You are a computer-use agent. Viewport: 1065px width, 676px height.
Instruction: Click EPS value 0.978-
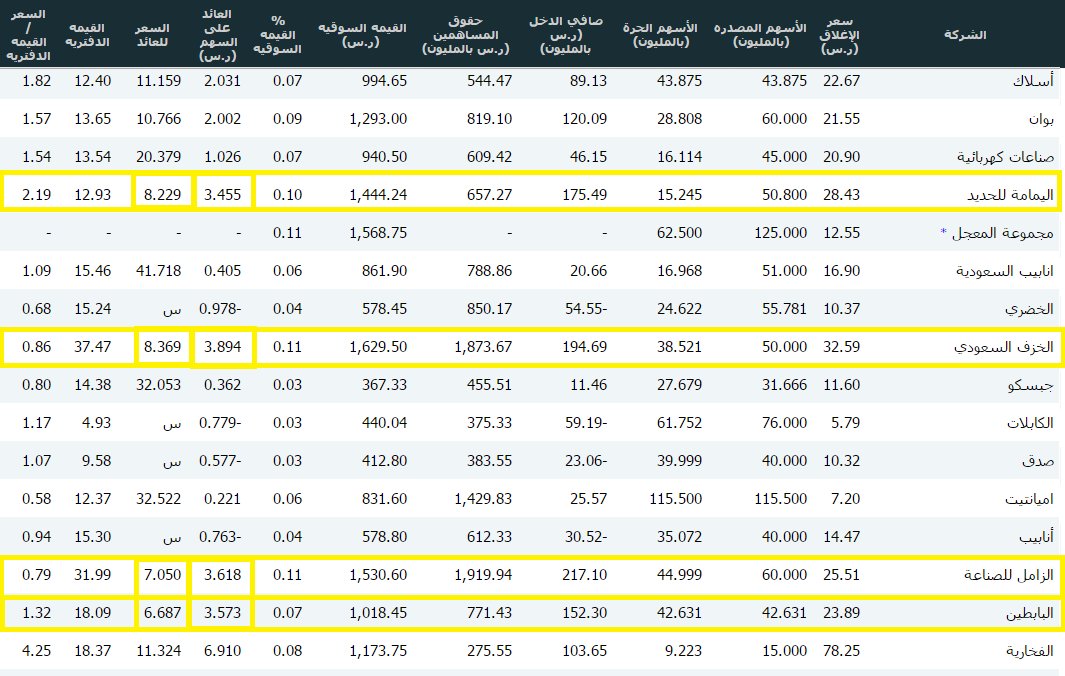(x=220, y=309)
